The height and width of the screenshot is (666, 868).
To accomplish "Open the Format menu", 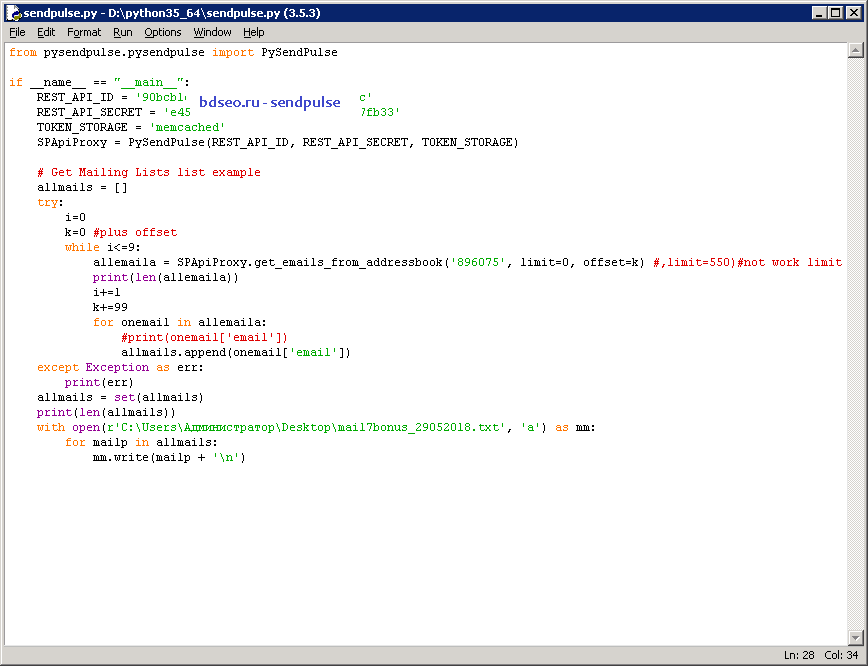I will [x=84, y=32].
